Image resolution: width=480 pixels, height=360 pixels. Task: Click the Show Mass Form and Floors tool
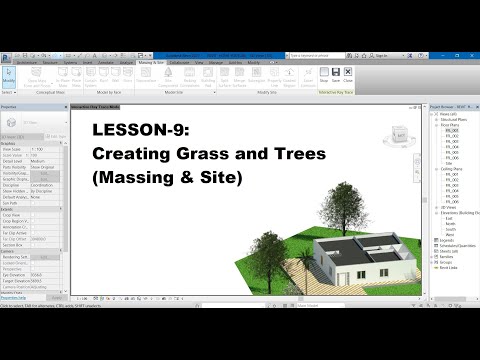point(37,77)
